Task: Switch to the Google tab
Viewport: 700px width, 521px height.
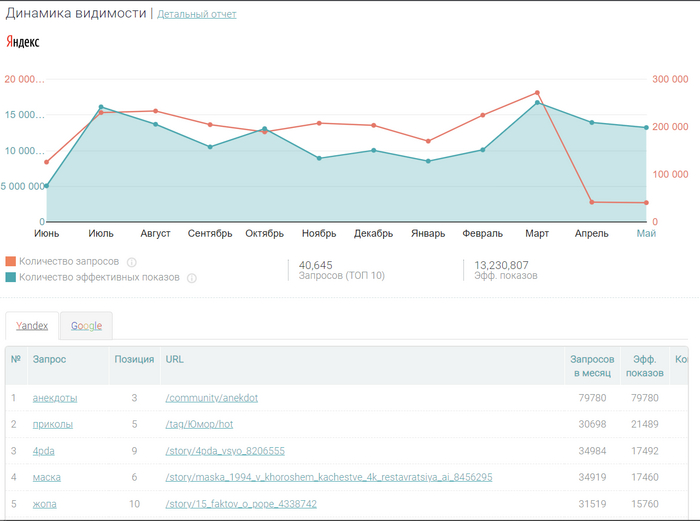Action: click(x=86, y=326)
